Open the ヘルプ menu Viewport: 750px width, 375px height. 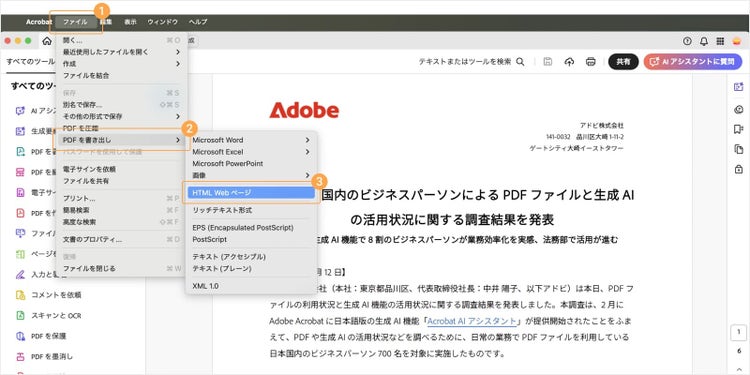click(198, 22)
